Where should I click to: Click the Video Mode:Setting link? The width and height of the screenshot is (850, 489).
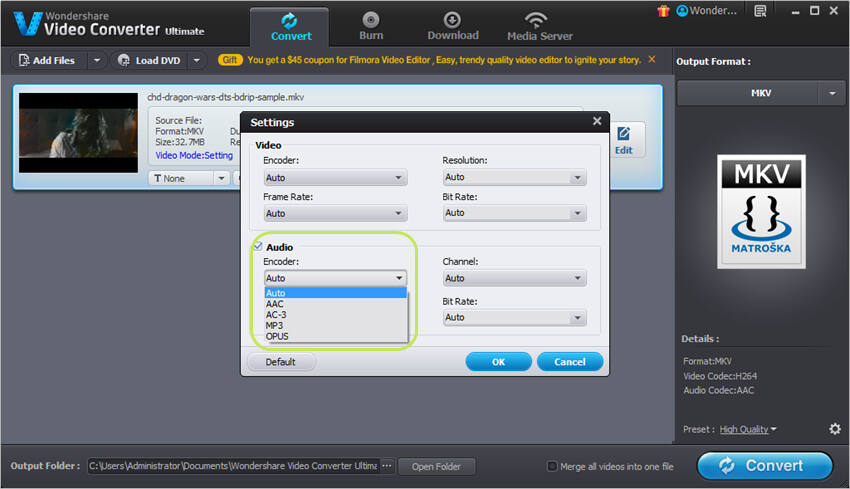[x=194, y=156]
